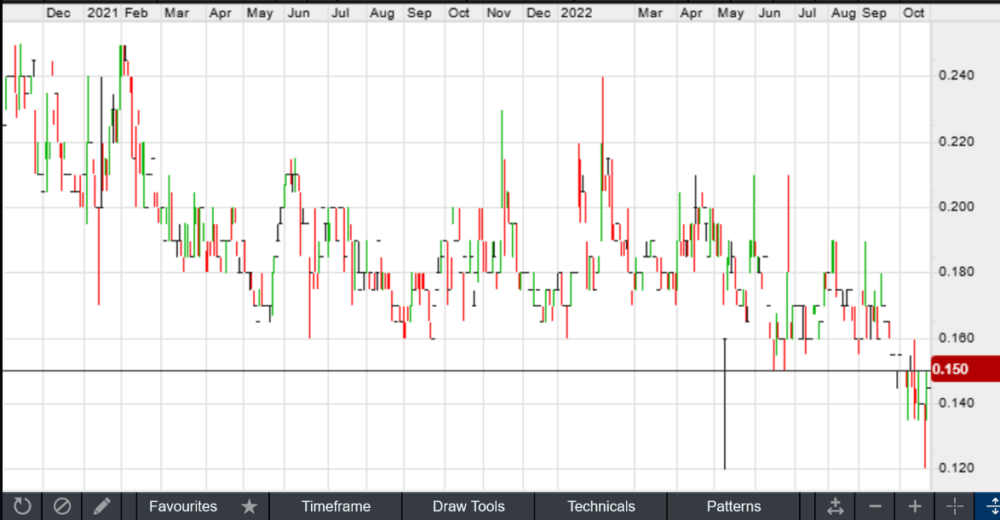
Task: Click the 0.240 price axis label
Action: click(956, 75)
